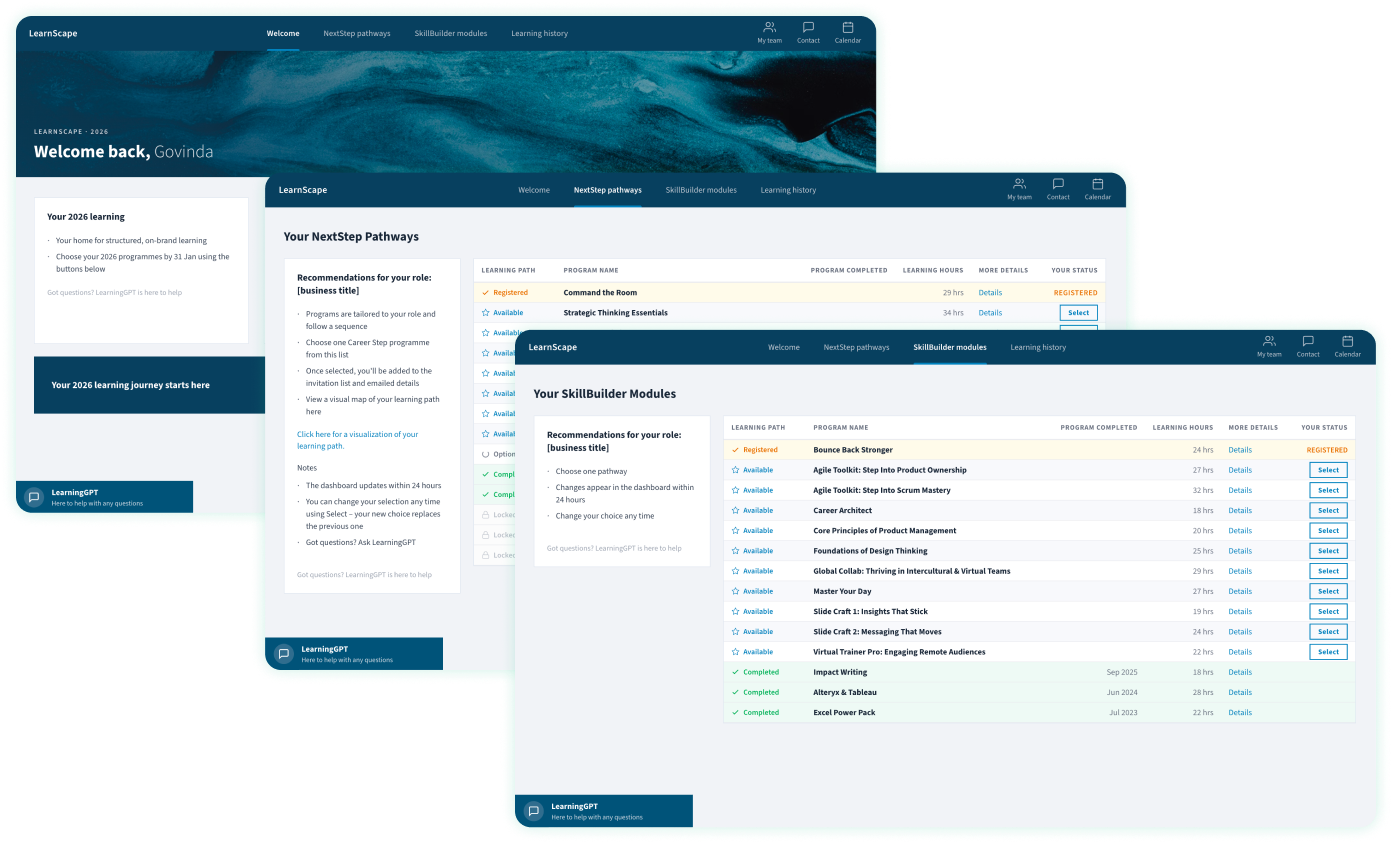The width and height of the screenshot is (1392, 844).
Task: Select the Foundations of Design Thinking module
Action: tap(1328, 550)
